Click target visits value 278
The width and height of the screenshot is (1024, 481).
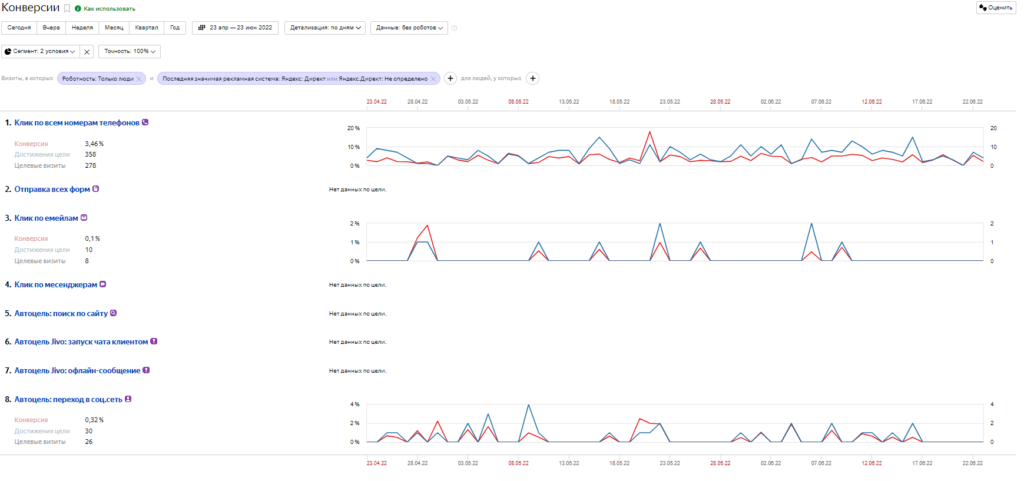(91, 166)
